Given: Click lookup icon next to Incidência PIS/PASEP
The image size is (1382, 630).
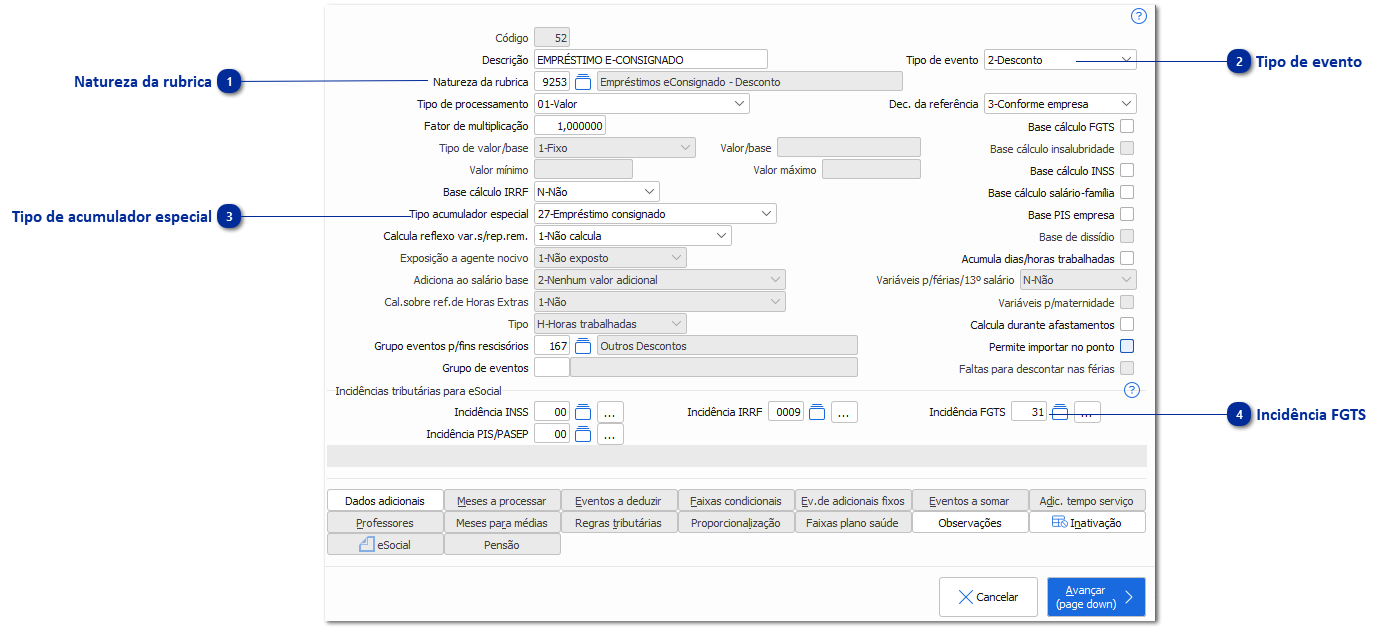Looking at the screenshot, I should pos(584,434).
